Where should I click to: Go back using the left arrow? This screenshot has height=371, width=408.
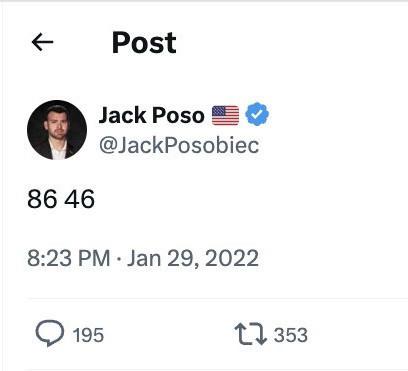pyautogui.click(x=42, y=42)
